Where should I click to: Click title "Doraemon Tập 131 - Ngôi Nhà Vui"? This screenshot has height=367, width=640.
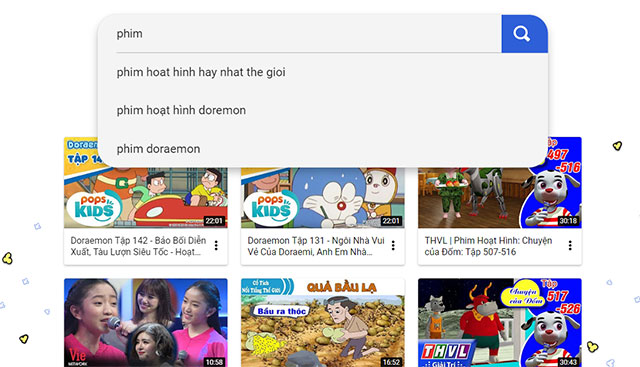(x=316, y=246)
